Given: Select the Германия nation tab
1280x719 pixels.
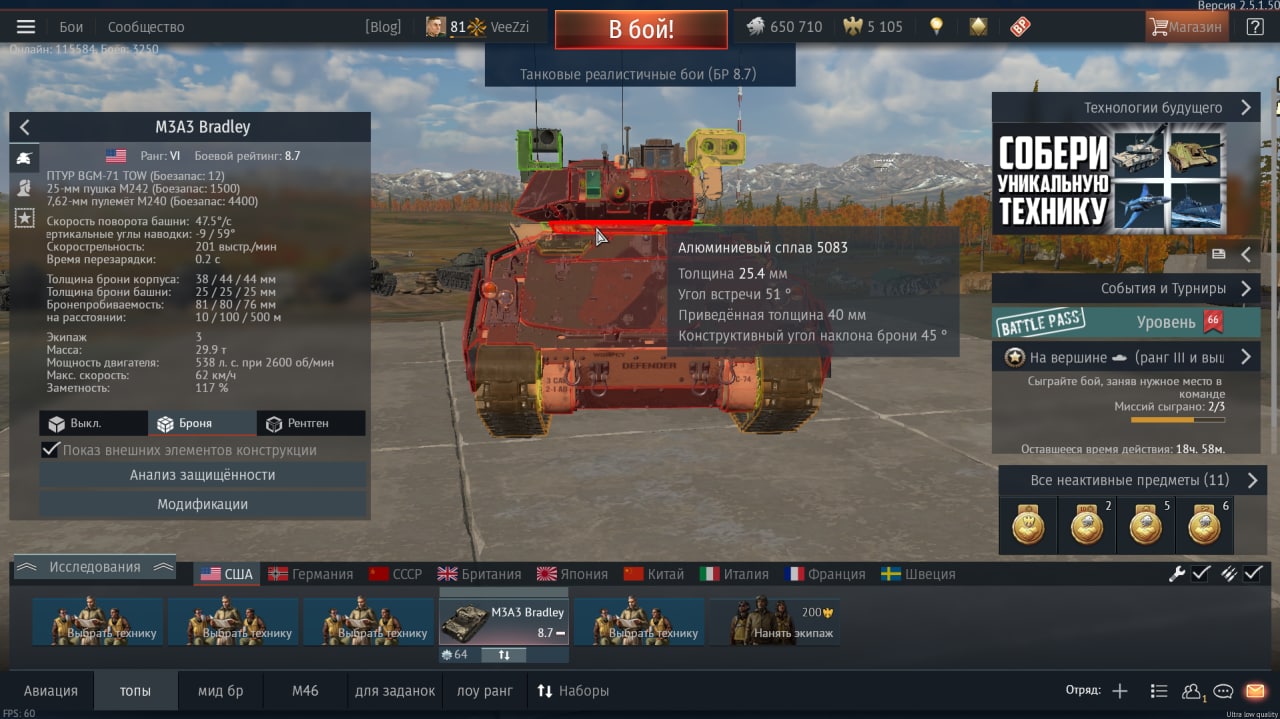Looking at the screenshot, I should point(310,574).
